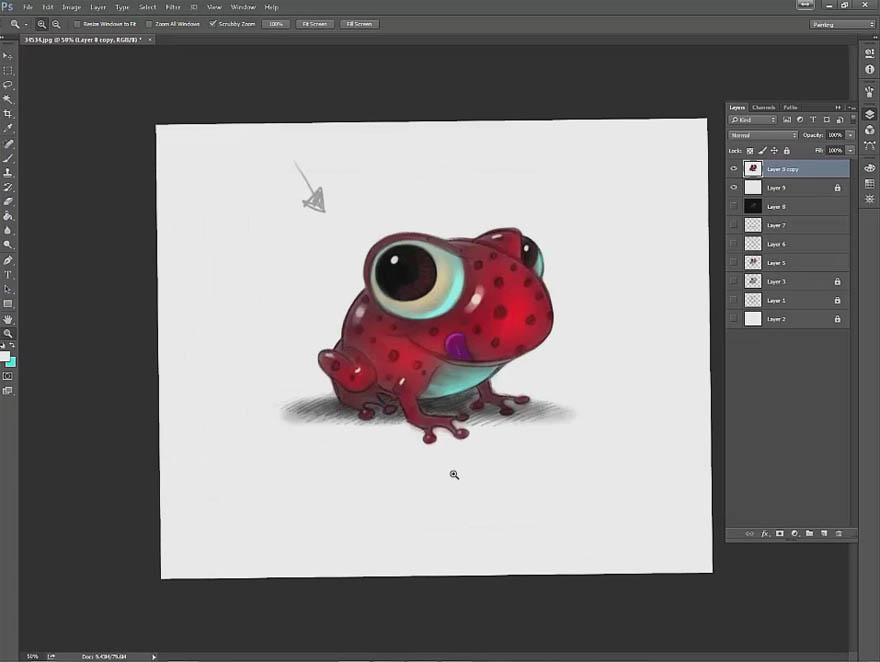Select the Rectangular Marquee tool
This screenshot has height=662, width=880.
7,71
